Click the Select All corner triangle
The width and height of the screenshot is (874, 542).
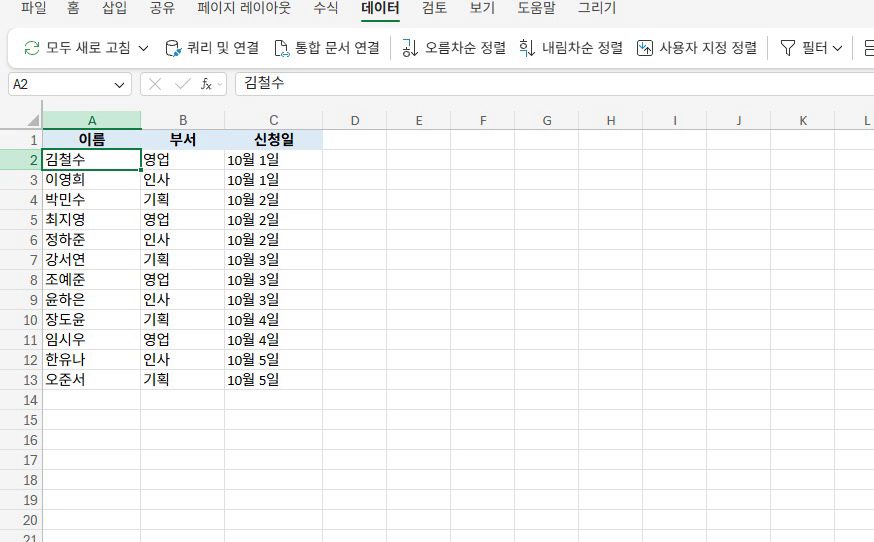(x=33, y=120)
